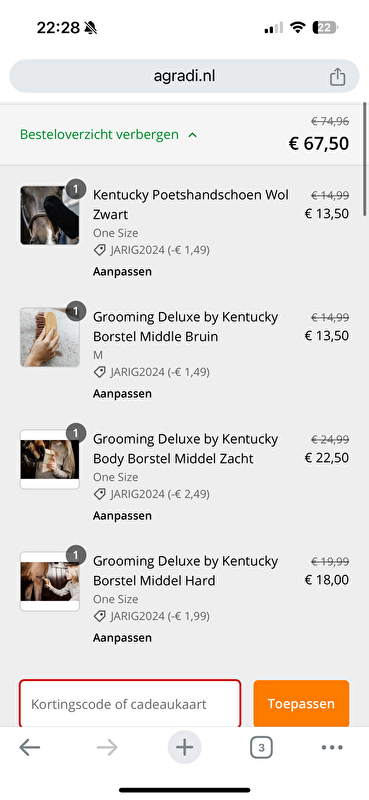
Task: Open the Body Borstel Middel Zacht thumbnail
Action: tap(50, 459)
